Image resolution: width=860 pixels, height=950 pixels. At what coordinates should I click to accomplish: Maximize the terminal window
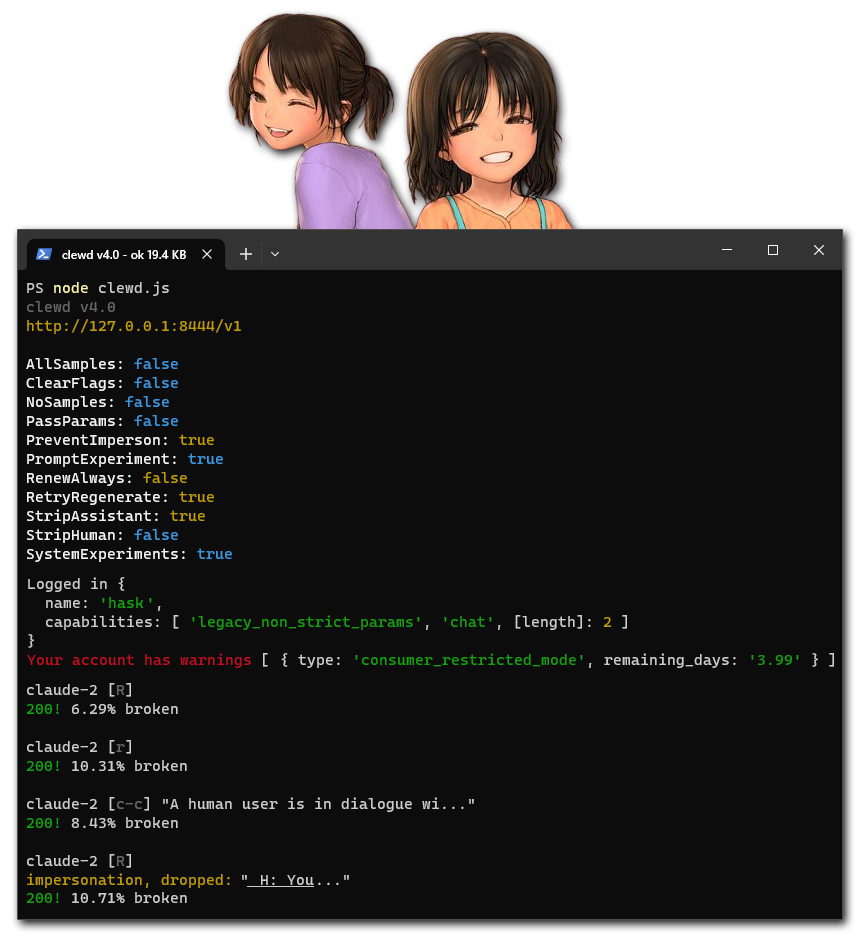coord(772,250)
